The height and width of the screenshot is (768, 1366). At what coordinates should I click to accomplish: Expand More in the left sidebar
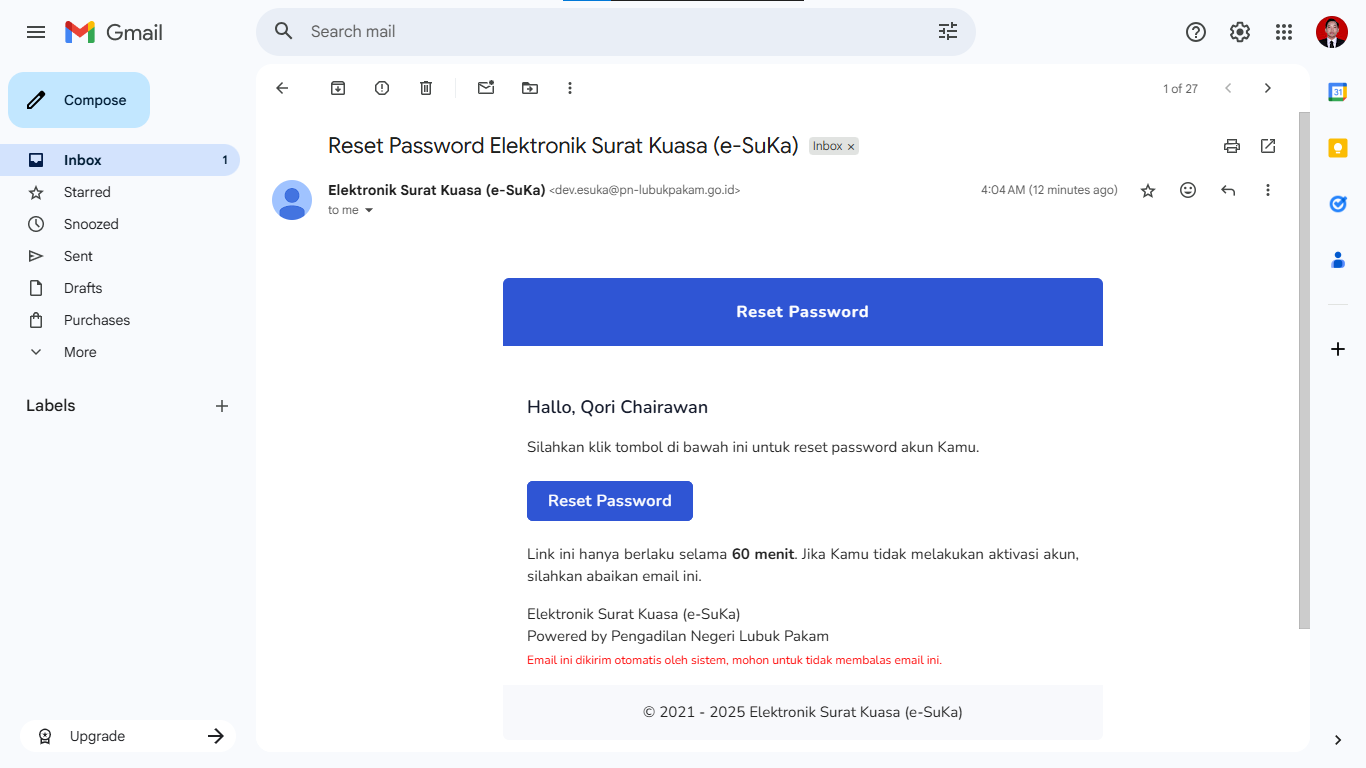80,352
